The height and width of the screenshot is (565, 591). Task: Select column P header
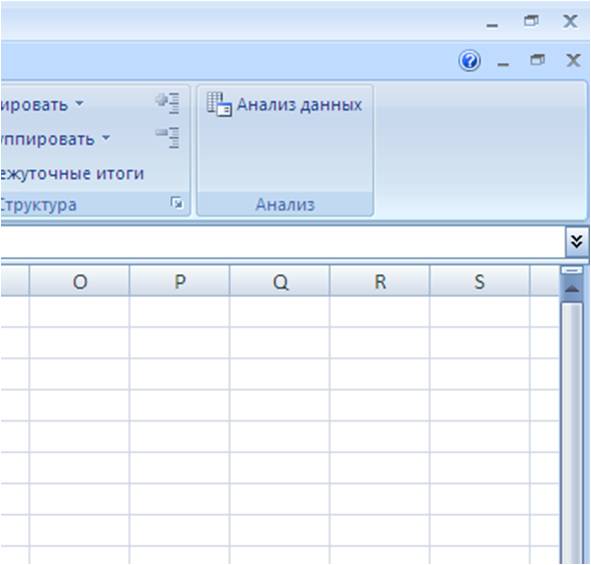click(x=180, y=281)
